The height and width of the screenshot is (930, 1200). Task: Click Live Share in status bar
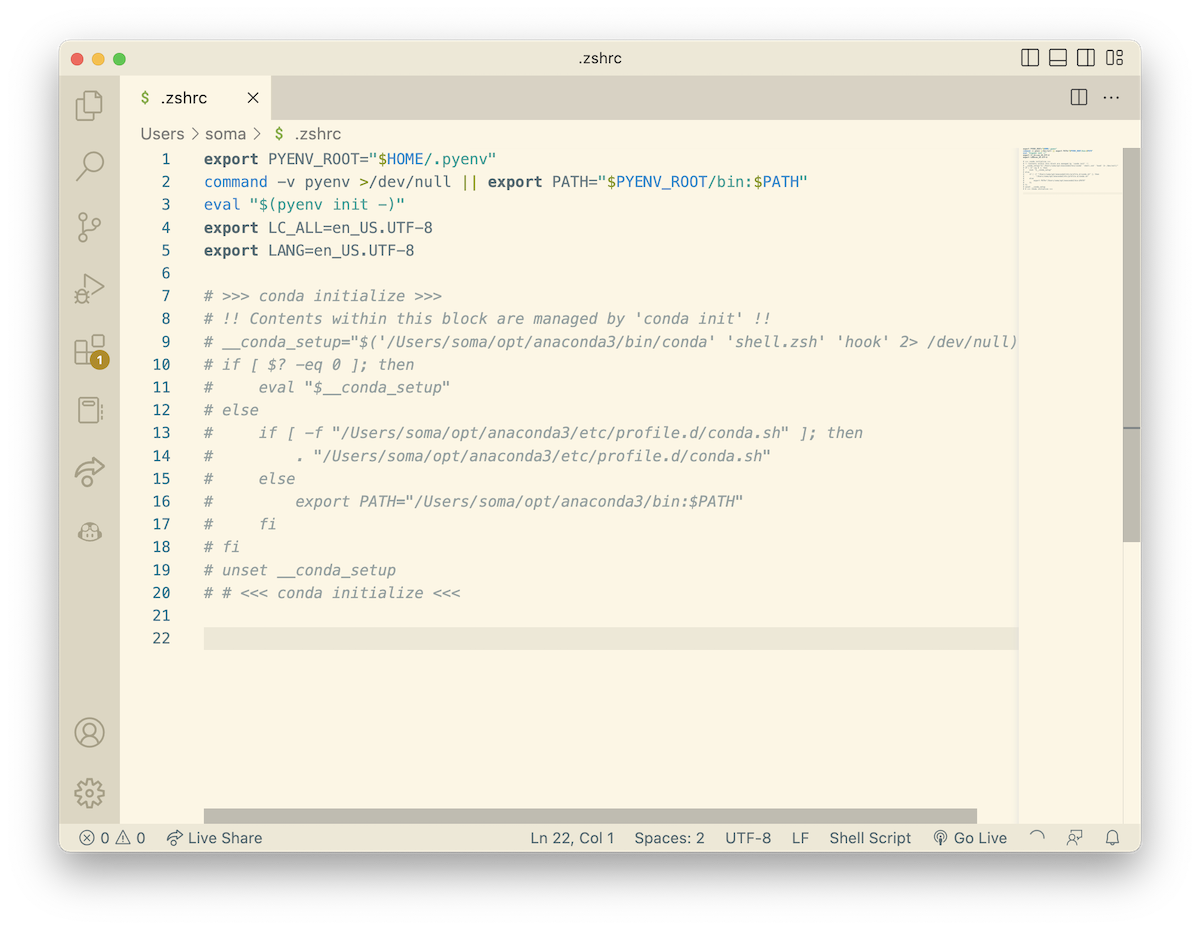click(214, 838)
